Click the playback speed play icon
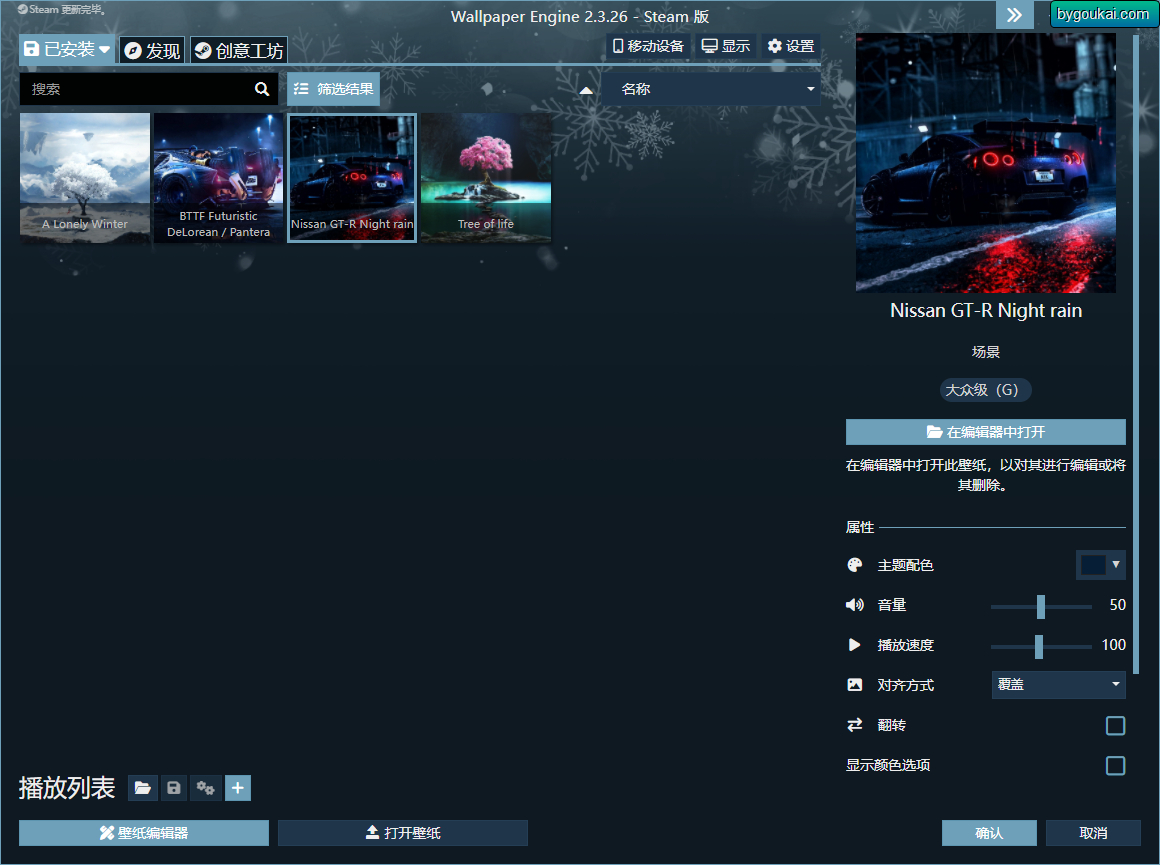The height and width of the screenshot is (865, 1160). 854,645
